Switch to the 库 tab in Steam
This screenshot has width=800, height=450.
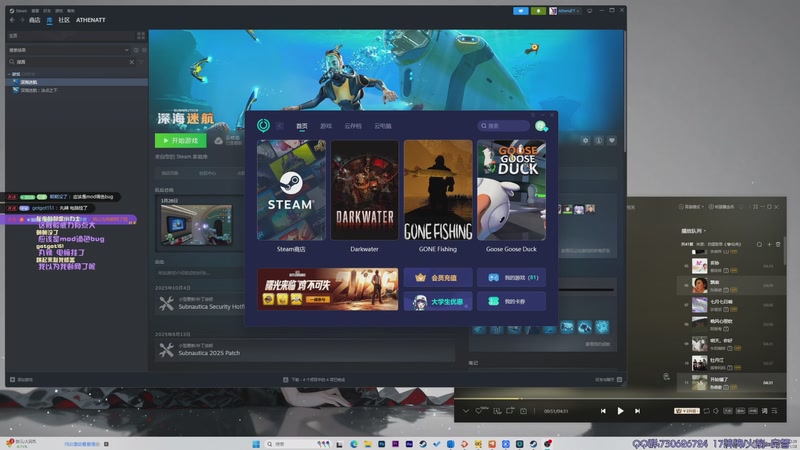click(x=49, y=20)
